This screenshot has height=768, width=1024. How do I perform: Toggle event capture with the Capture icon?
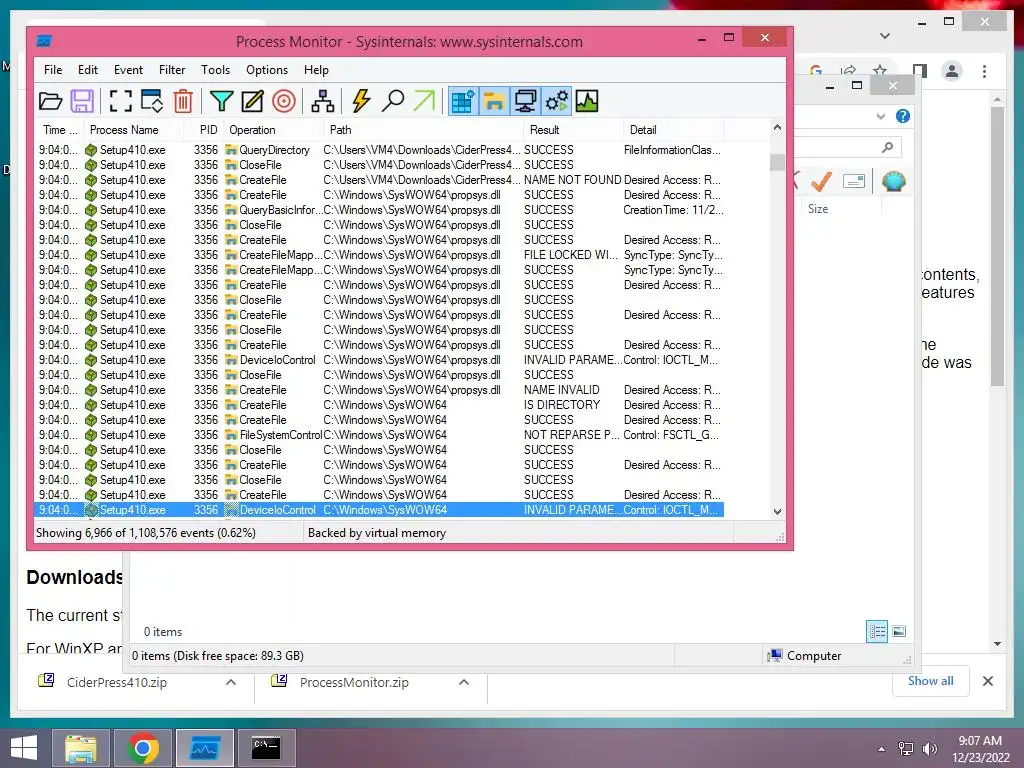[120, 101]
